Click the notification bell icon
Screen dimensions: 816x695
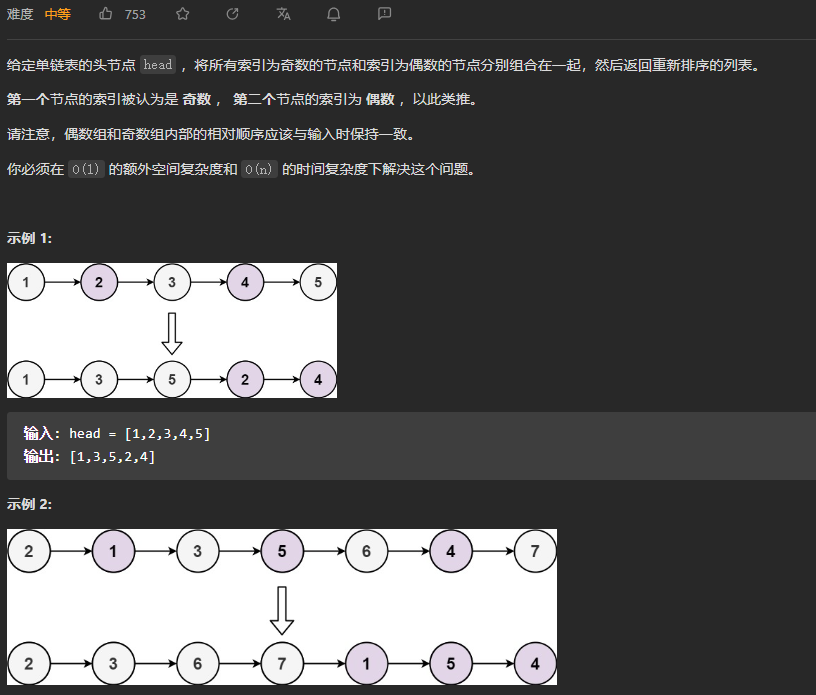click(x=334, y=14)
